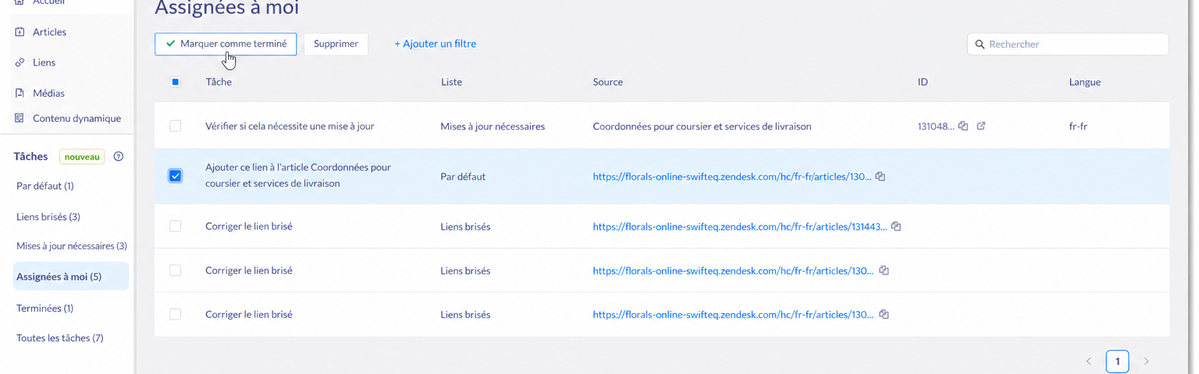
Task: Open the Articles section icon in sidebar
Action: pos(20,32)
